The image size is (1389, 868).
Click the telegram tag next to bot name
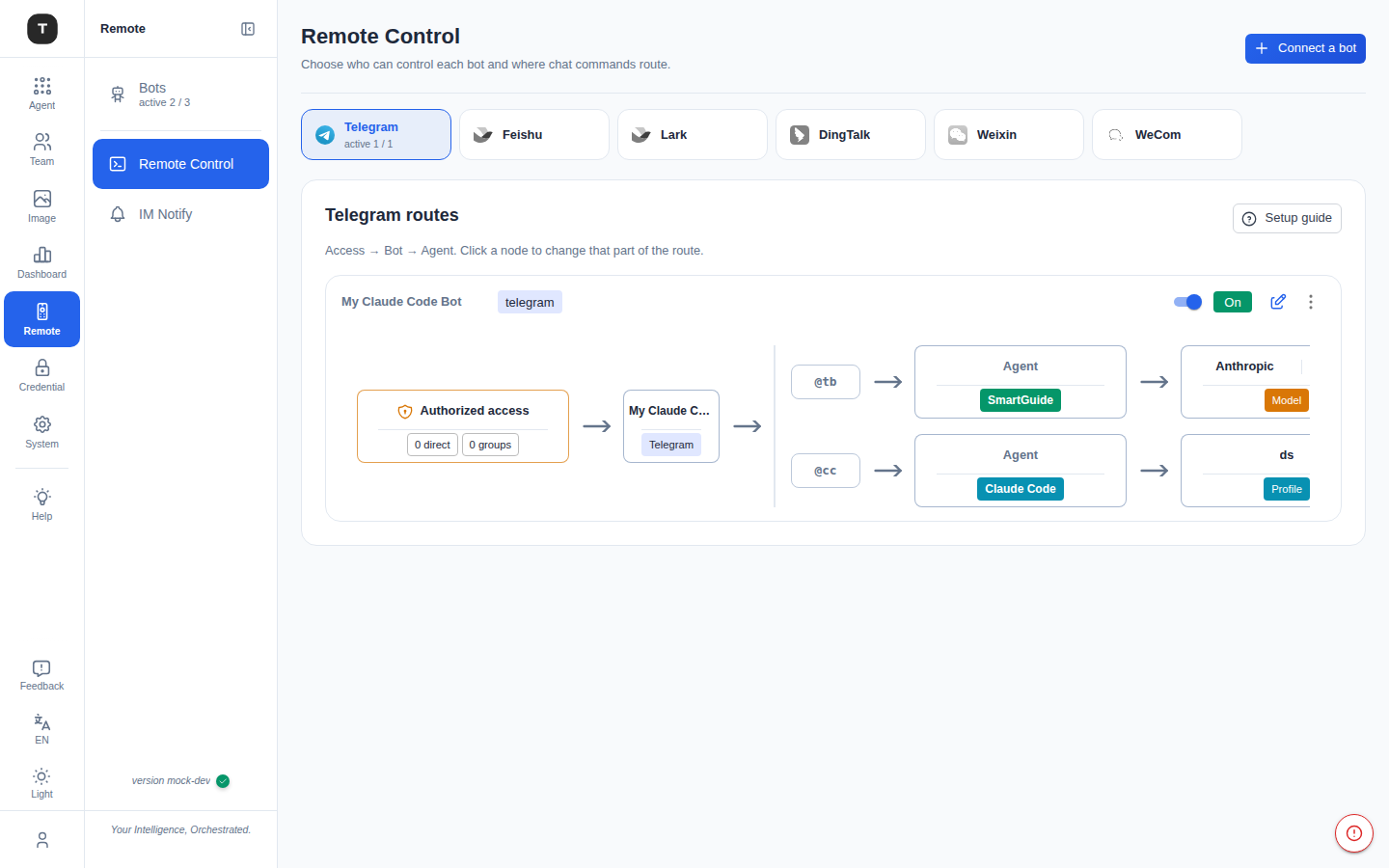point(530,302)
